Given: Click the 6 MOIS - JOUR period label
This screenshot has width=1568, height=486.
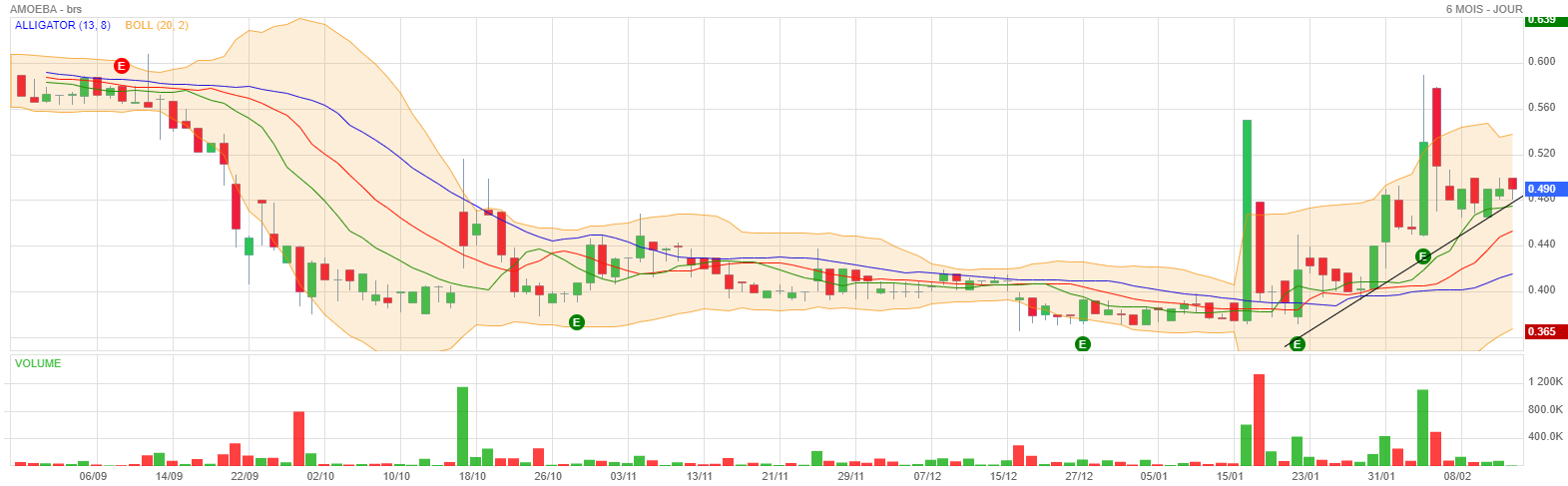Looking at the screenshot, I should [1484, 9].
